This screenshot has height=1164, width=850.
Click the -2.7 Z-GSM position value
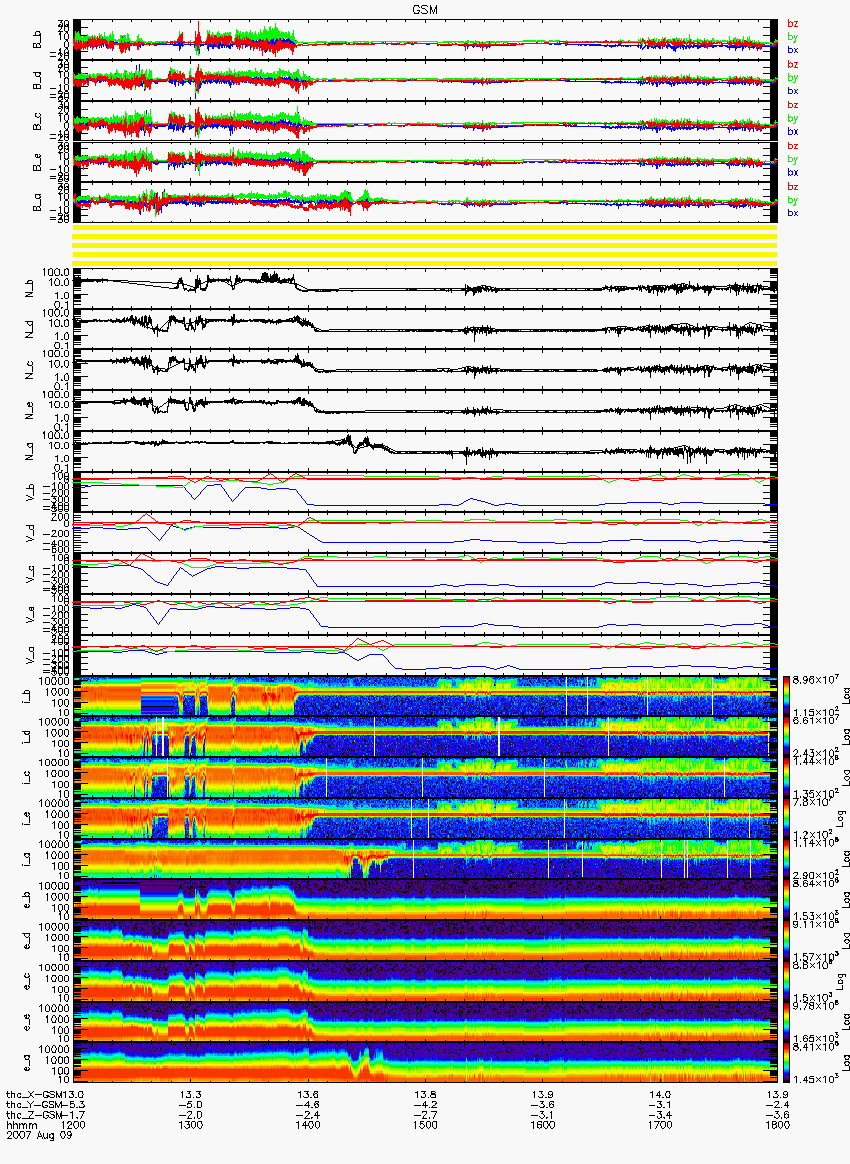425,1115
